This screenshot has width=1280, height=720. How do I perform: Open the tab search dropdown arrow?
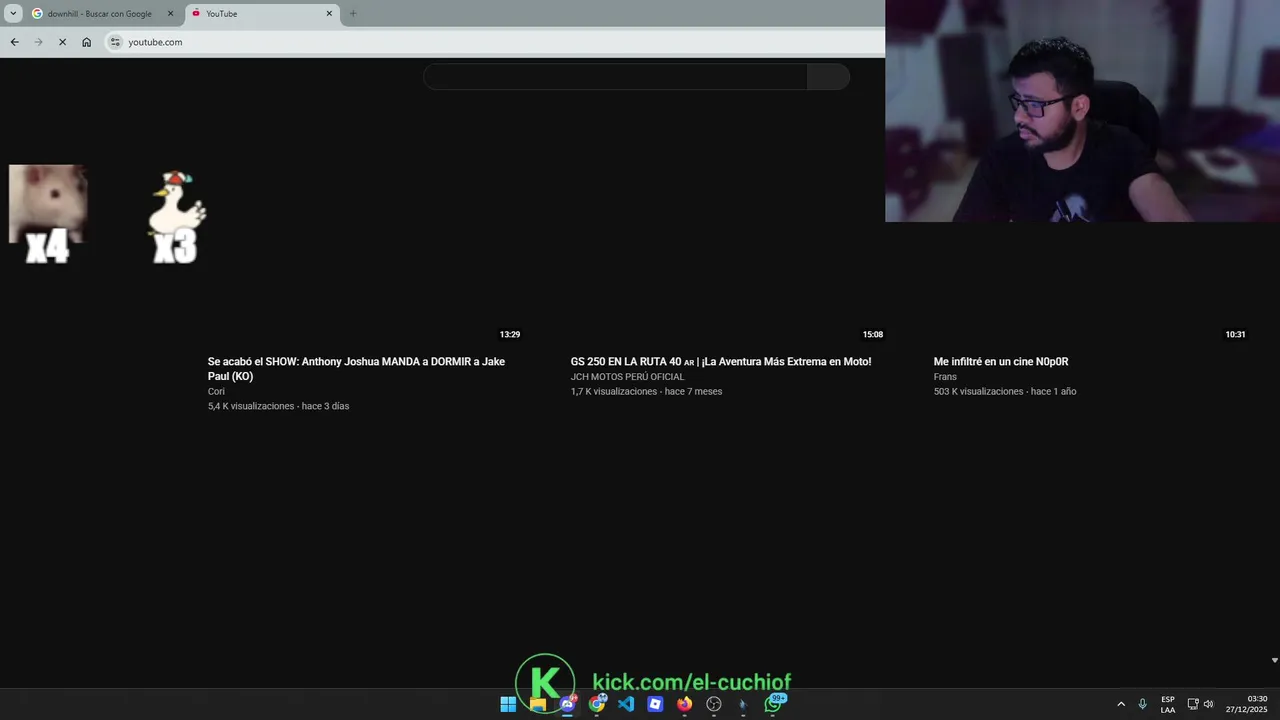13,14
